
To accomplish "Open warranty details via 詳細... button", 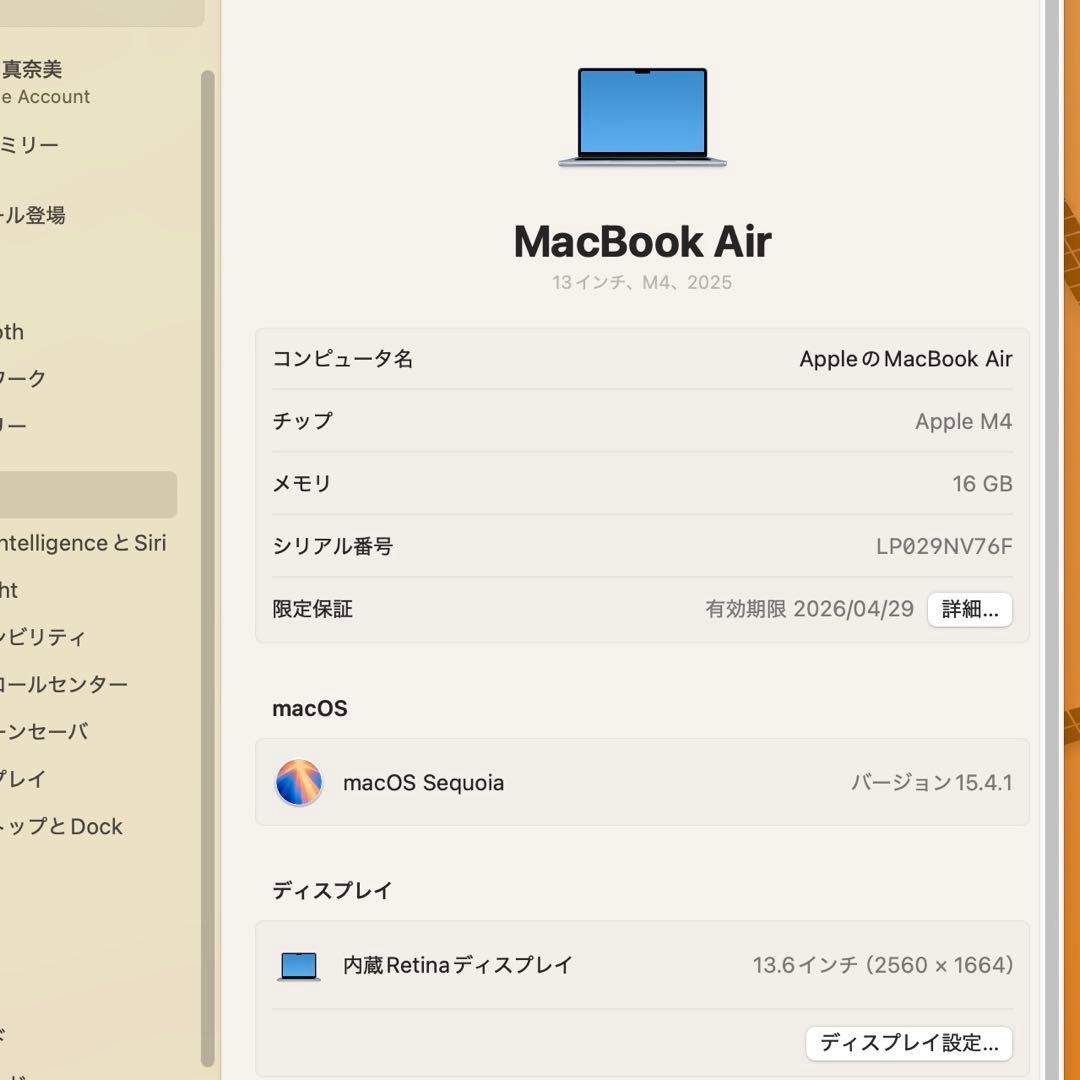I will [969, 609].
